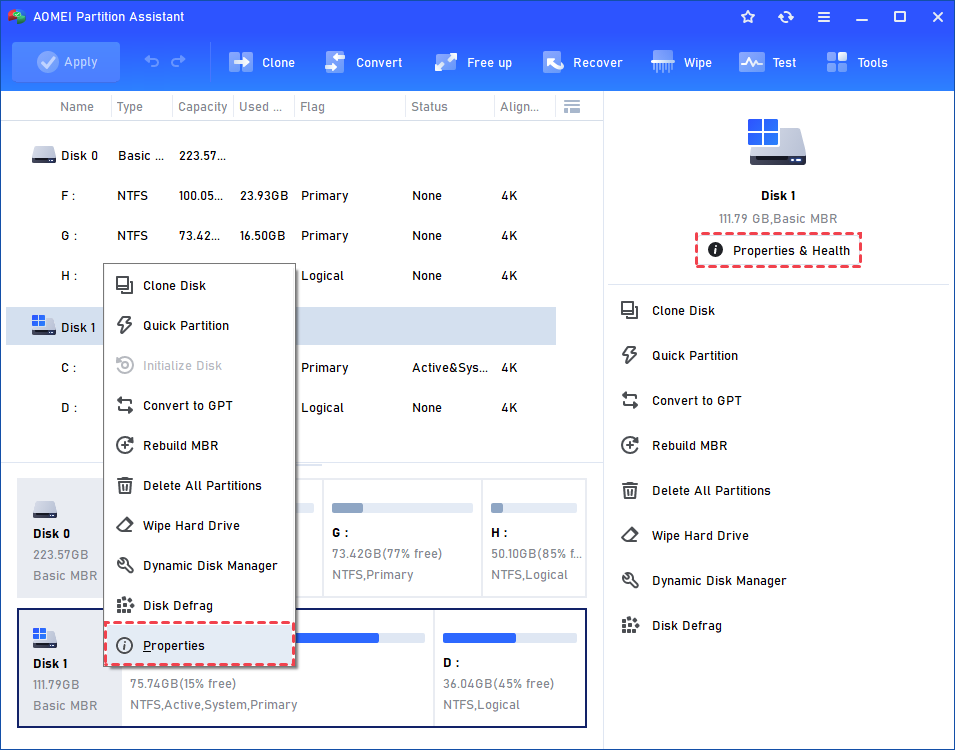
Task: Click the G: partition usage bar
Action: 402,508
